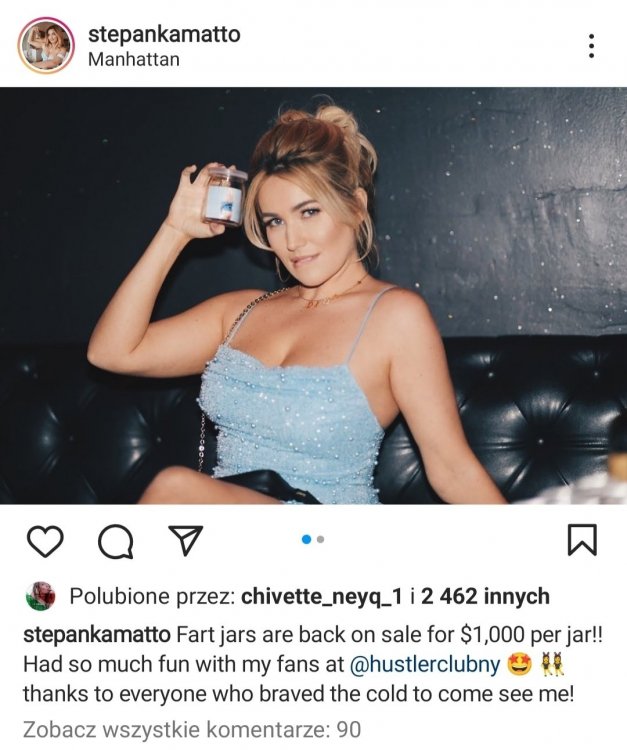The image size is (627, 750).
Task: Click the jar held up in the photo
Action: point(224,196)
